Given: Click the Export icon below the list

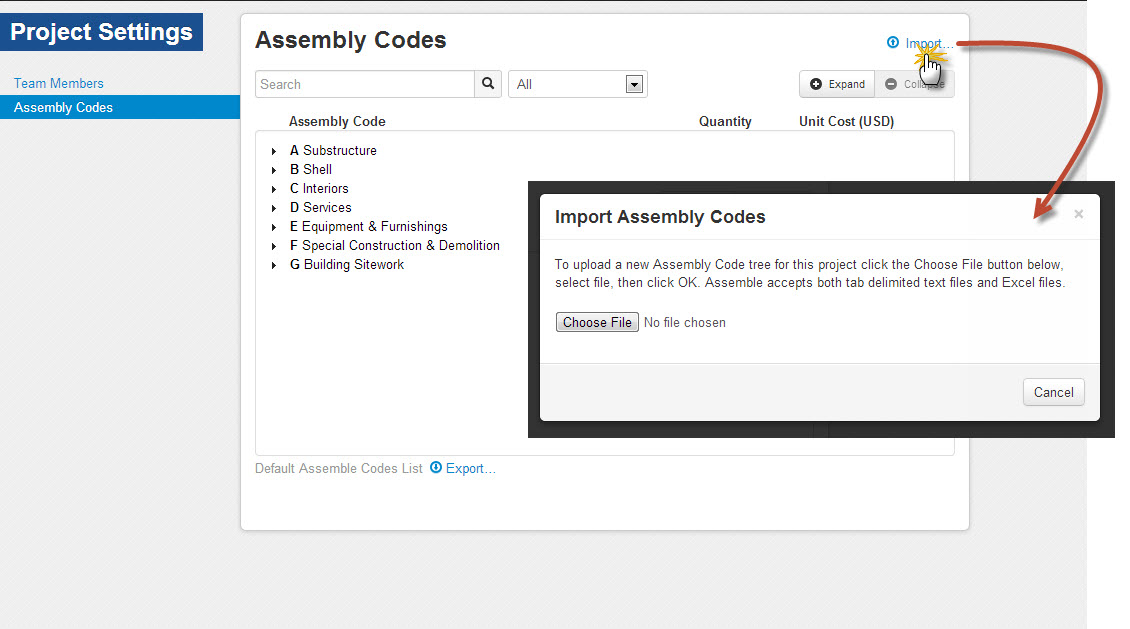Looking at the screenshot, I should click(436, 468).
